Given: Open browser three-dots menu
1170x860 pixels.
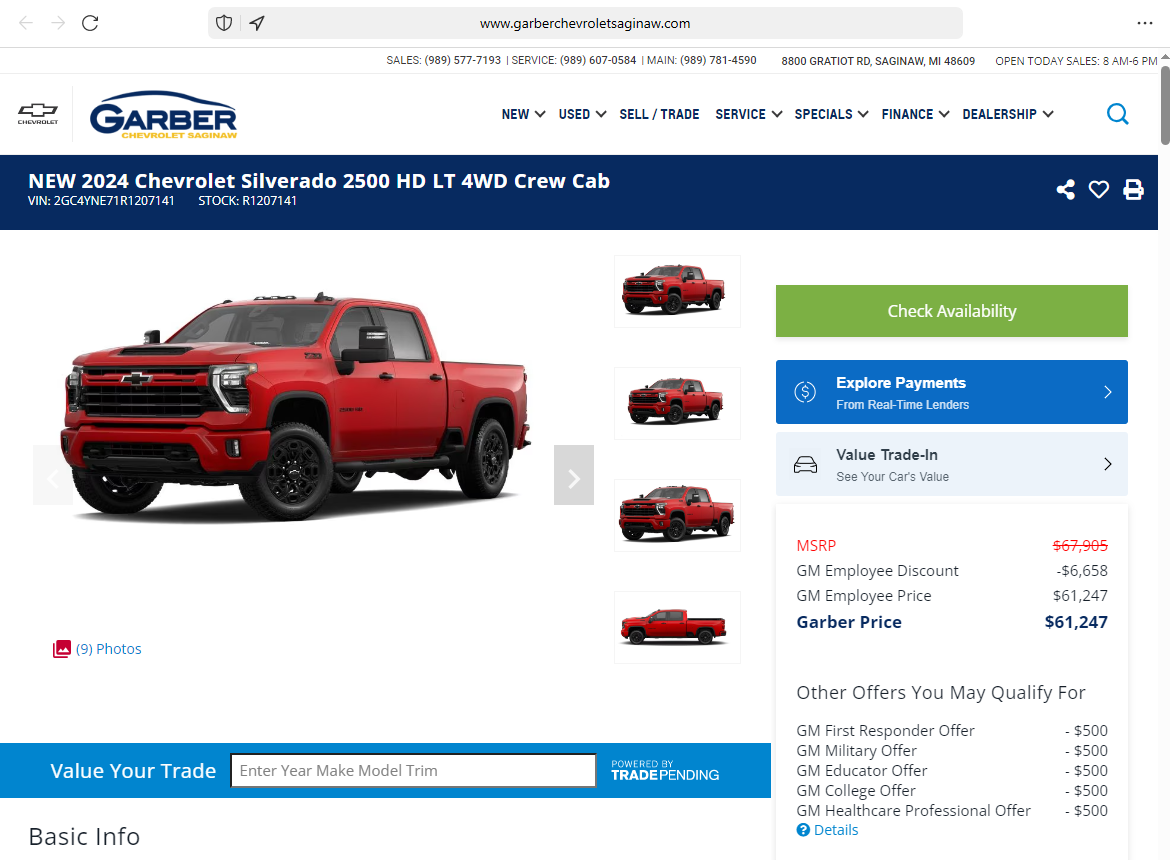Looking at the screenshot, I should [1145, 23].
